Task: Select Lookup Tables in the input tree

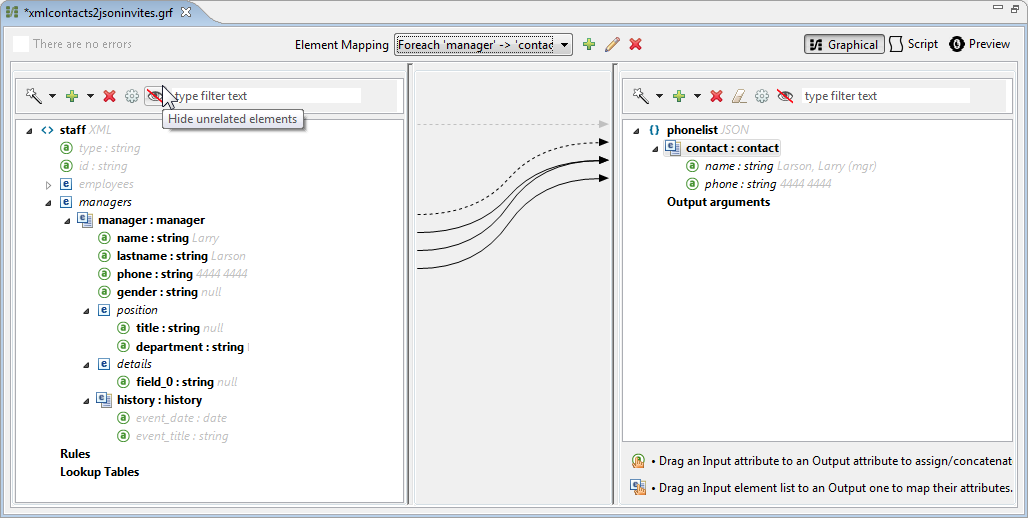Action: pos(99,472)
